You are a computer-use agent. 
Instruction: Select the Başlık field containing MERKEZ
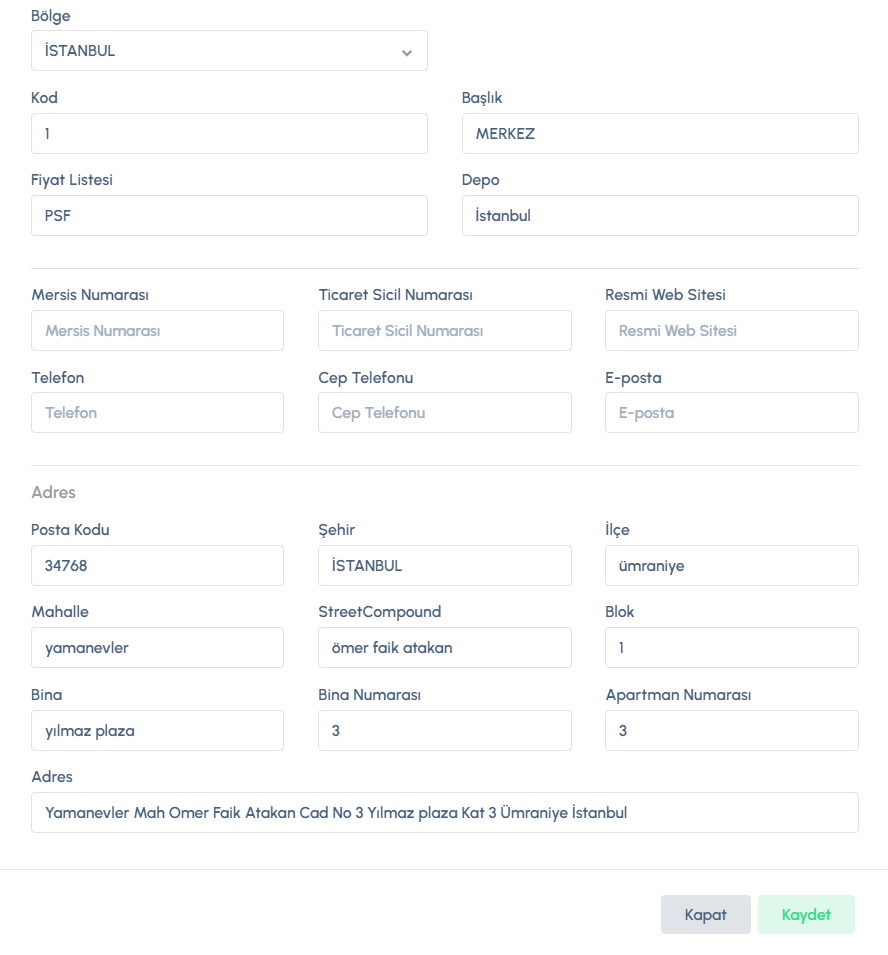click(x=660, y=133)
